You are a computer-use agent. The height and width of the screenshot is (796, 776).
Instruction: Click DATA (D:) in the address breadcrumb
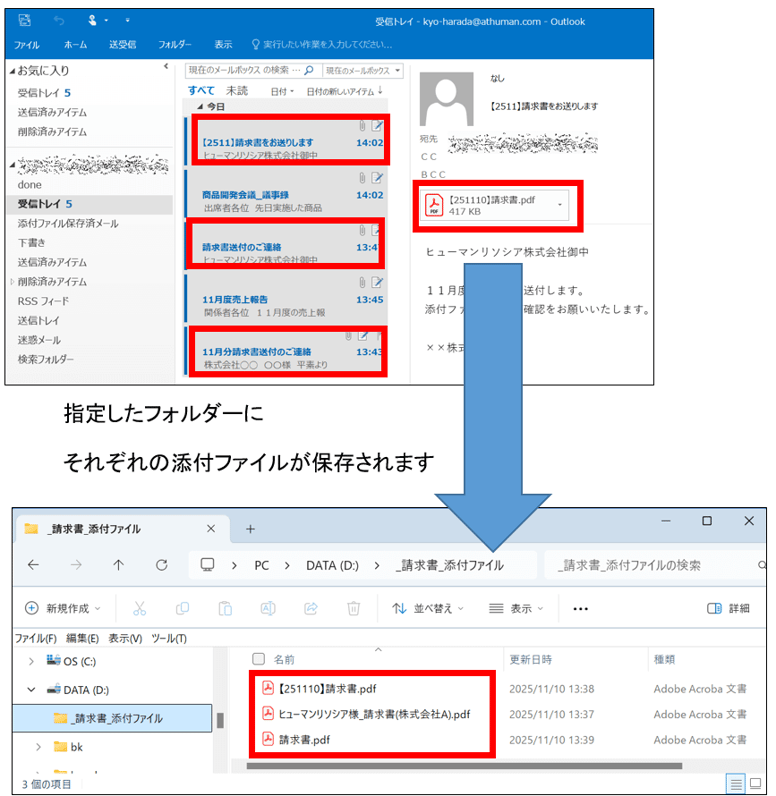point(332,565)
